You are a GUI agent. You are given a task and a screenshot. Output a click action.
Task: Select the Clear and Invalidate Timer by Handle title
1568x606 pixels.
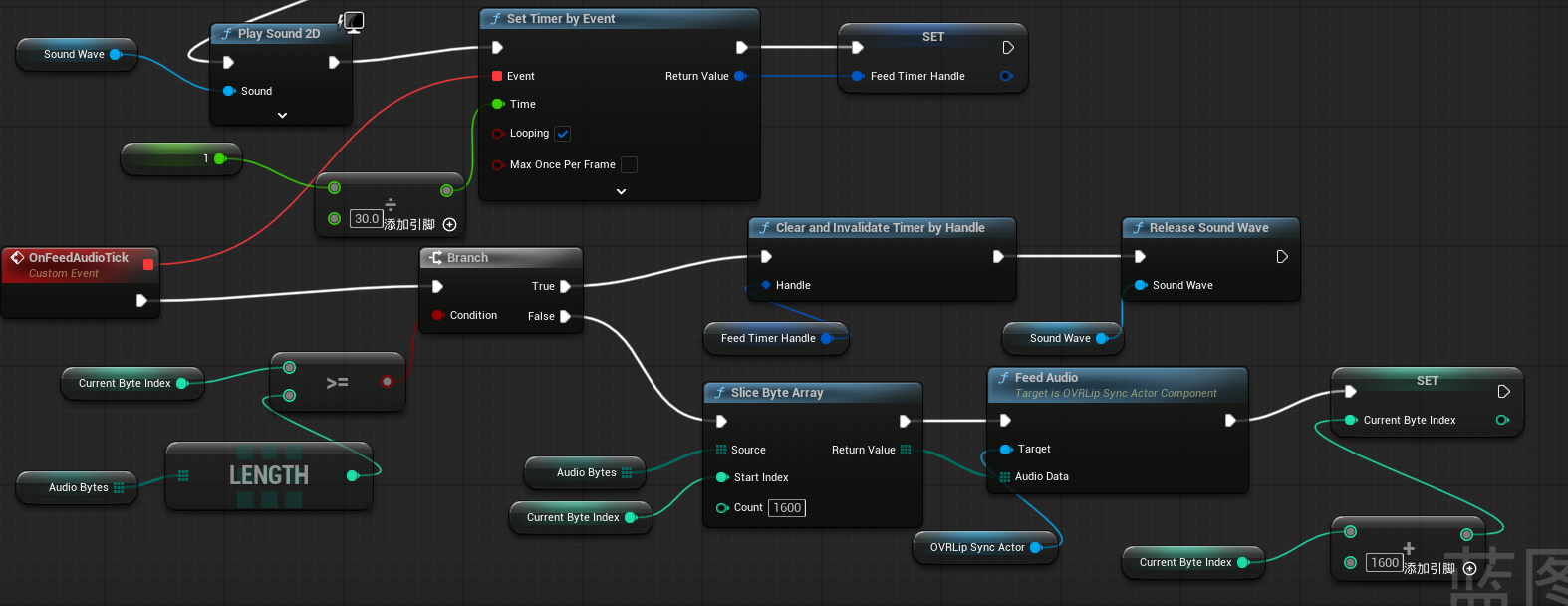881,228
